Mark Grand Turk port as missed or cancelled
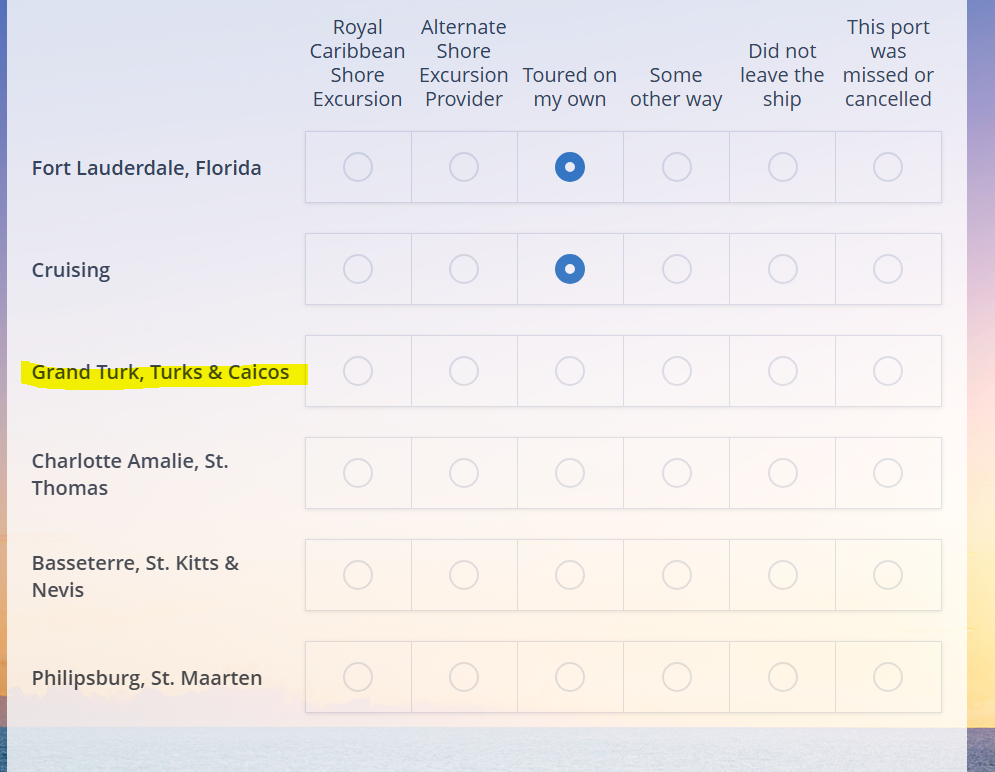 coord(888,371)
